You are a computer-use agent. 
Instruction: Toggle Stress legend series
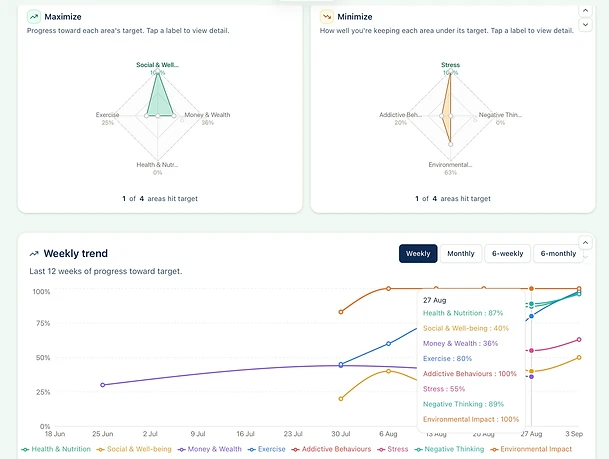pos(393,449)
